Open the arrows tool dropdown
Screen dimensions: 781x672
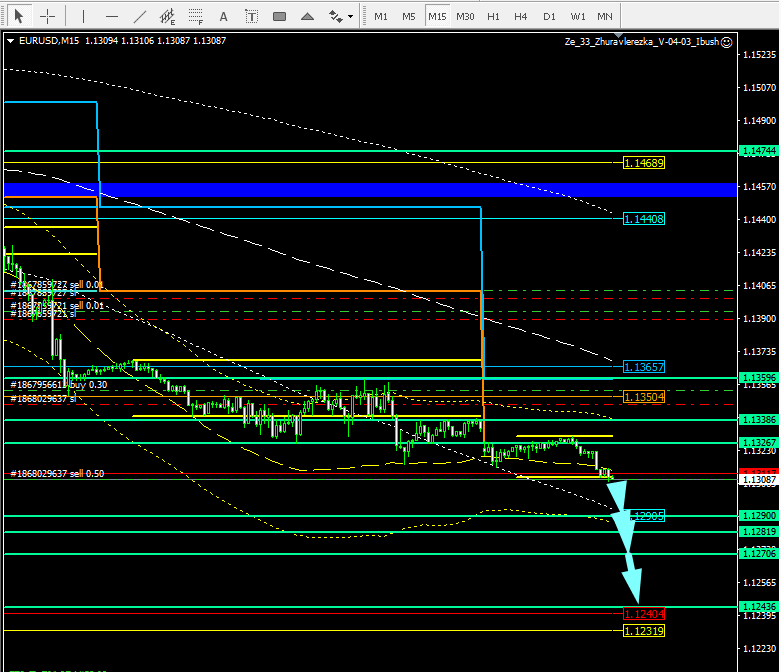coord(351,16)
